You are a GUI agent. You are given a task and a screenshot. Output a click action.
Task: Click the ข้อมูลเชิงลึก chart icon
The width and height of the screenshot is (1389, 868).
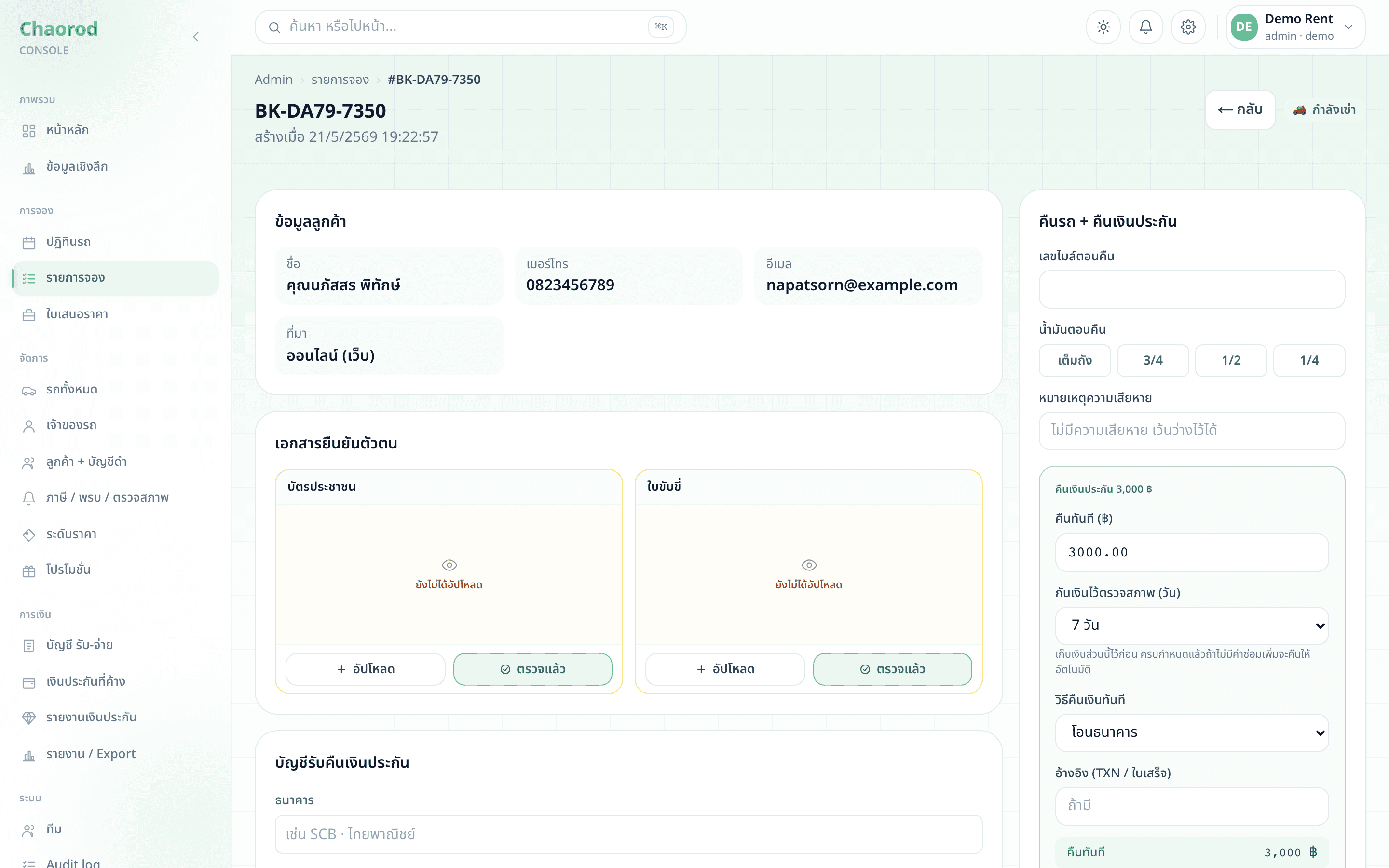[29, 168]
